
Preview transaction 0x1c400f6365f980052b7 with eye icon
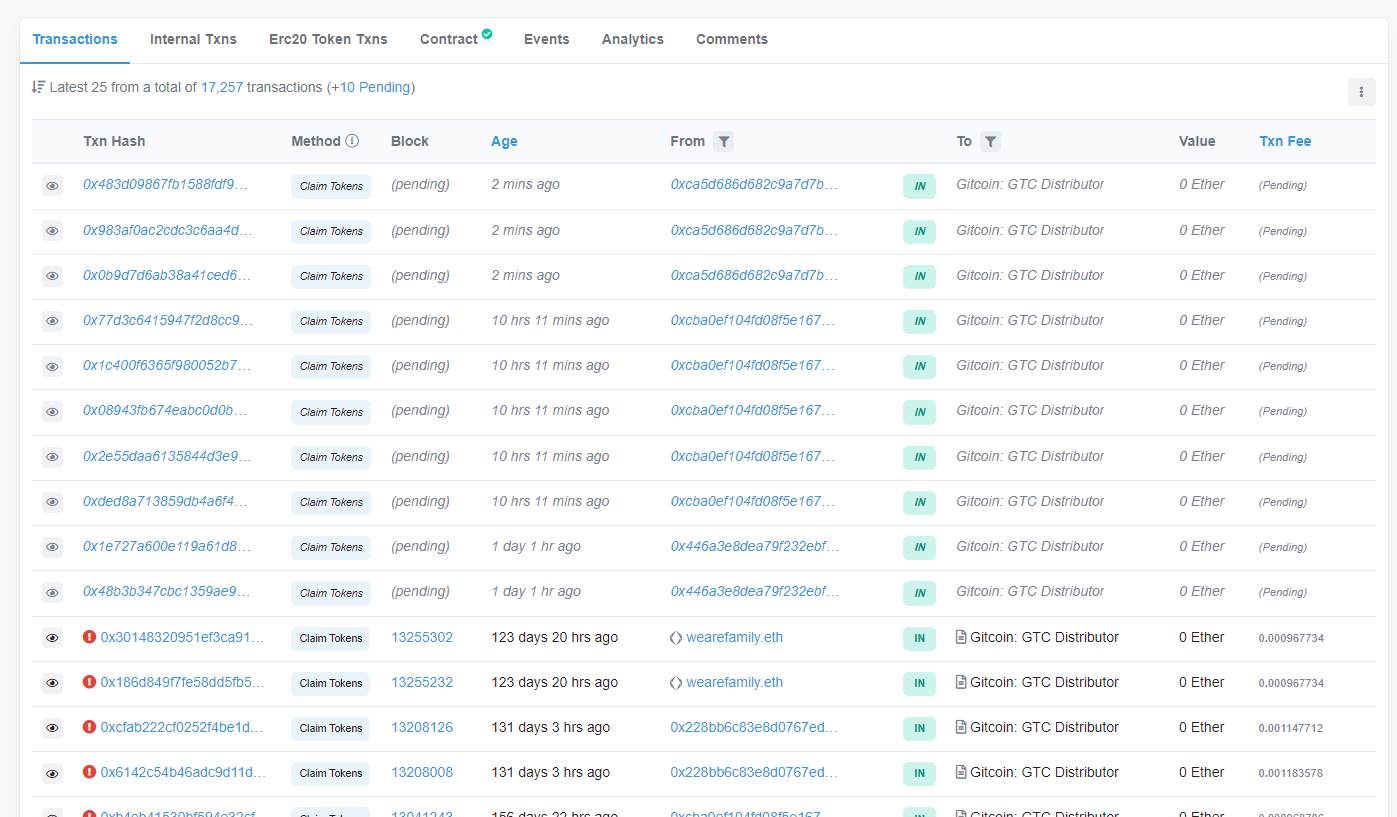coord(52,366)
